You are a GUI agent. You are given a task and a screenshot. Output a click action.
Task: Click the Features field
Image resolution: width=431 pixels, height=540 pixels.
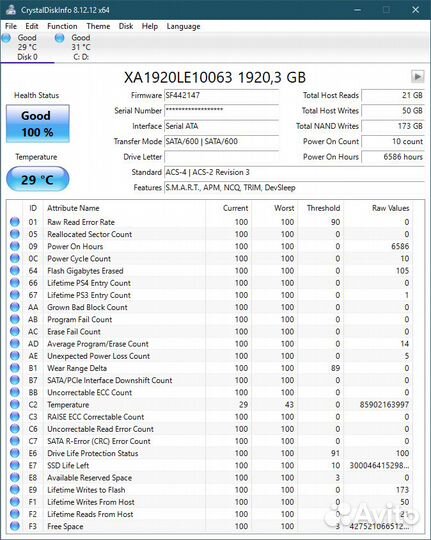tap(294, 188)
